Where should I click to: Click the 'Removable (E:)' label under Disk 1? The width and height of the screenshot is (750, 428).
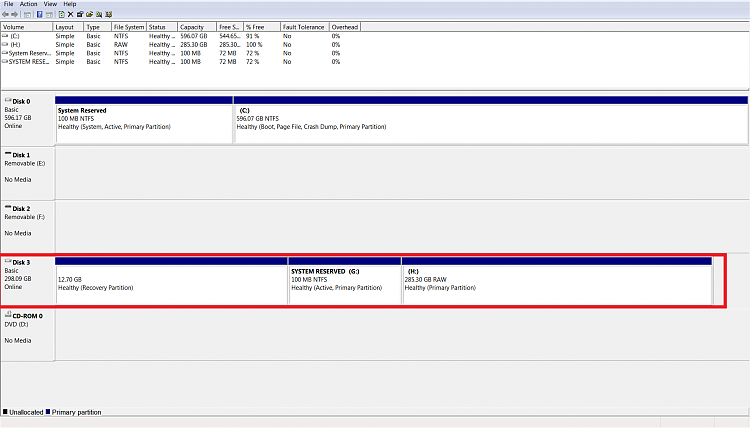pyautogui.click(x=25, y=163)
